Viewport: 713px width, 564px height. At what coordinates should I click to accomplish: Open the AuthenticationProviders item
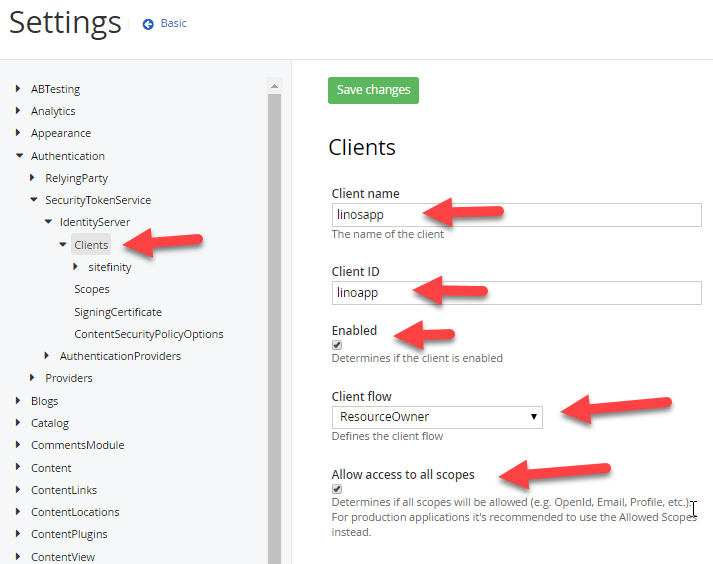[120, 356]
